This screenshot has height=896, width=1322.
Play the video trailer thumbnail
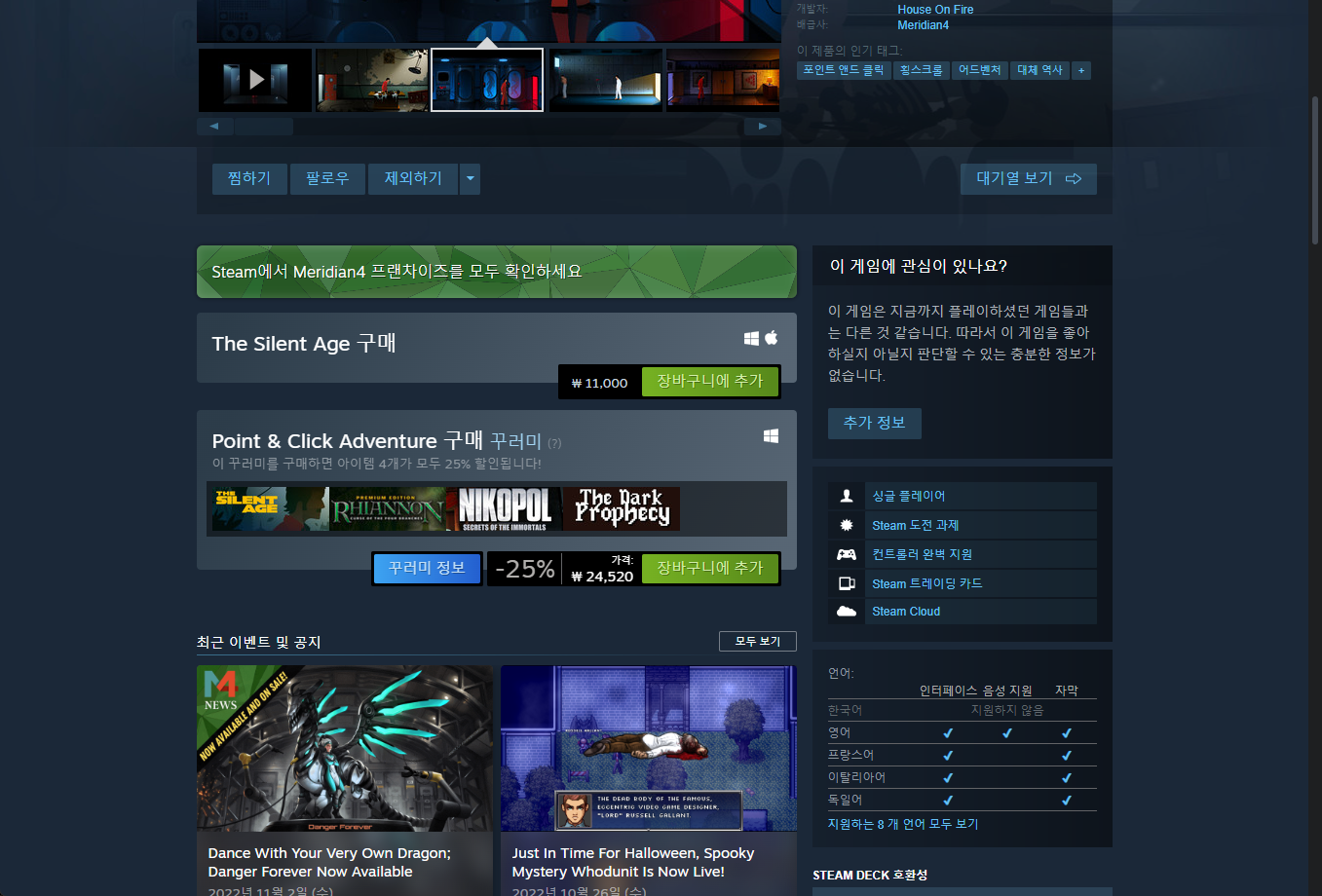[255, 80]
